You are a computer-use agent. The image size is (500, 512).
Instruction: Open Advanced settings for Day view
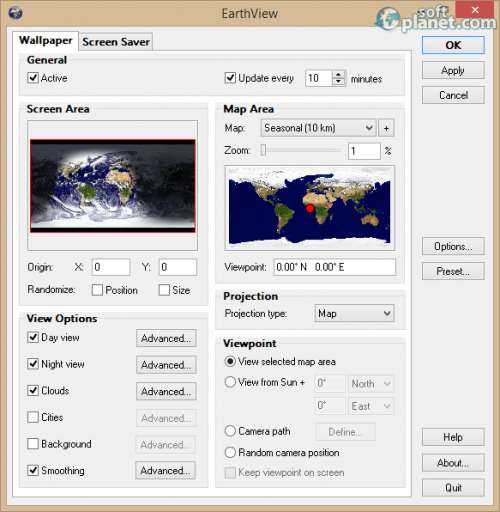click(166, 338)
